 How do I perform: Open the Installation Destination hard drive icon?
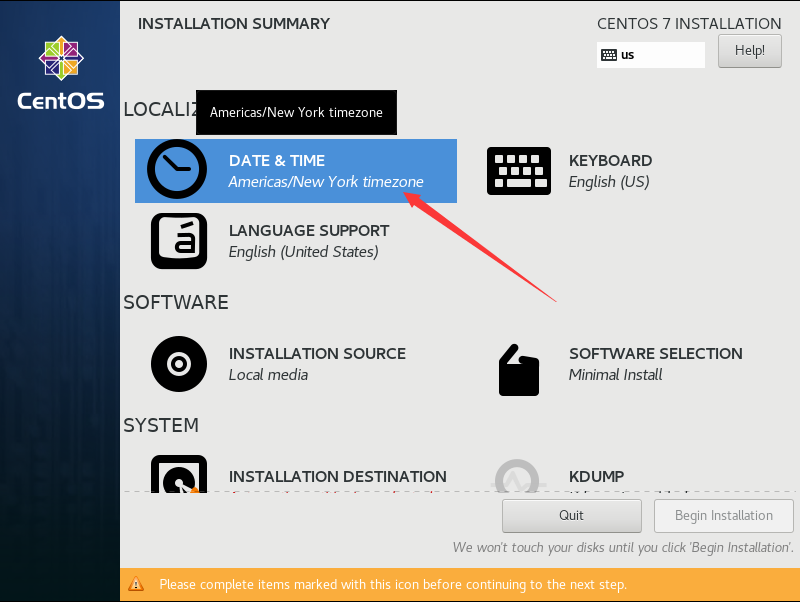[179, 473]
